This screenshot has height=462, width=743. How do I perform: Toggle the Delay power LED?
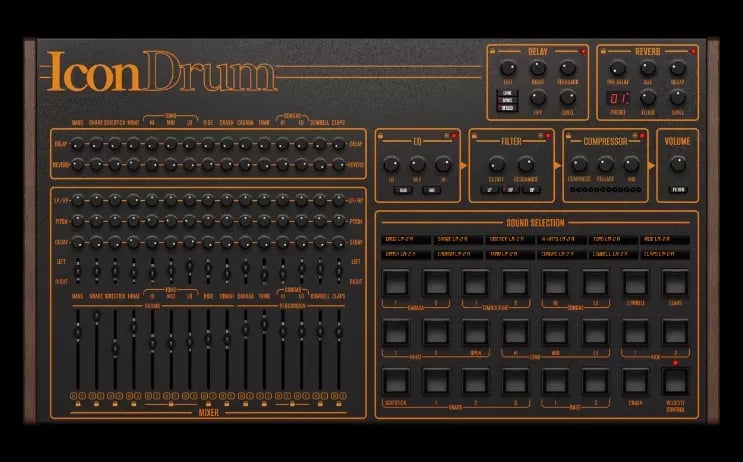coord(583,51)
